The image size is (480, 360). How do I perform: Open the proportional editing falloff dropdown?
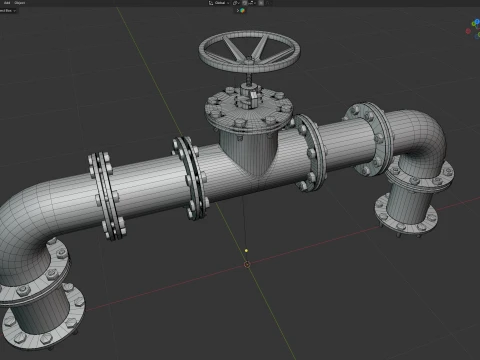pyautogui.click(x=268, y=3)
